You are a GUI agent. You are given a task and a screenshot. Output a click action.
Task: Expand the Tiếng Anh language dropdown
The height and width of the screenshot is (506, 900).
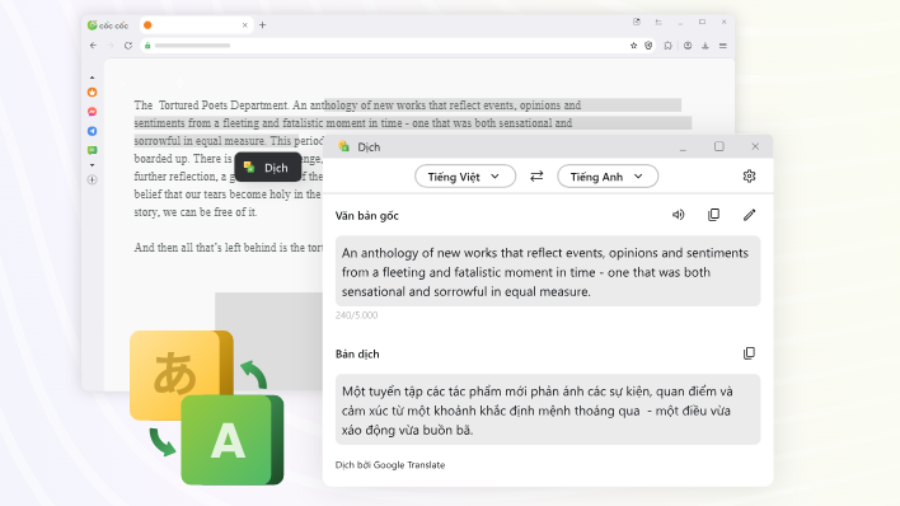coord(607,176)
